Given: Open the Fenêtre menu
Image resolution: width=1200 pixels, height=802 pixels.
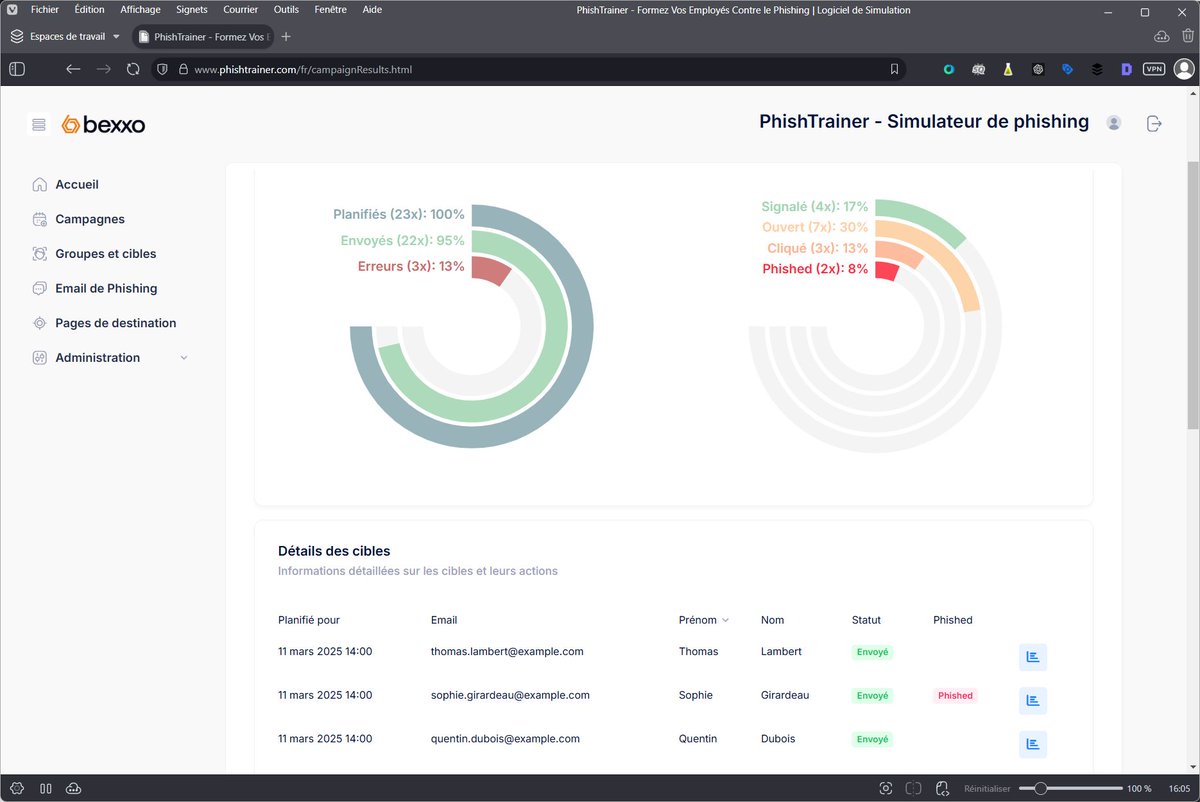Looking at the screenshot, I should [x=330, y=9].
